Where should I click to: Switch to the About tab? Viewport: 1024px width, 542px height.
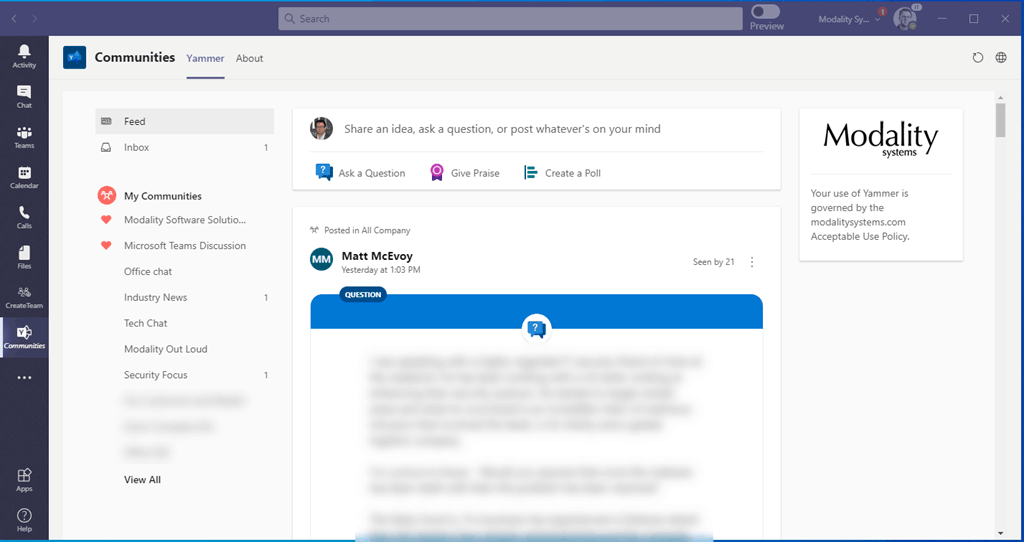coord(249,58)
